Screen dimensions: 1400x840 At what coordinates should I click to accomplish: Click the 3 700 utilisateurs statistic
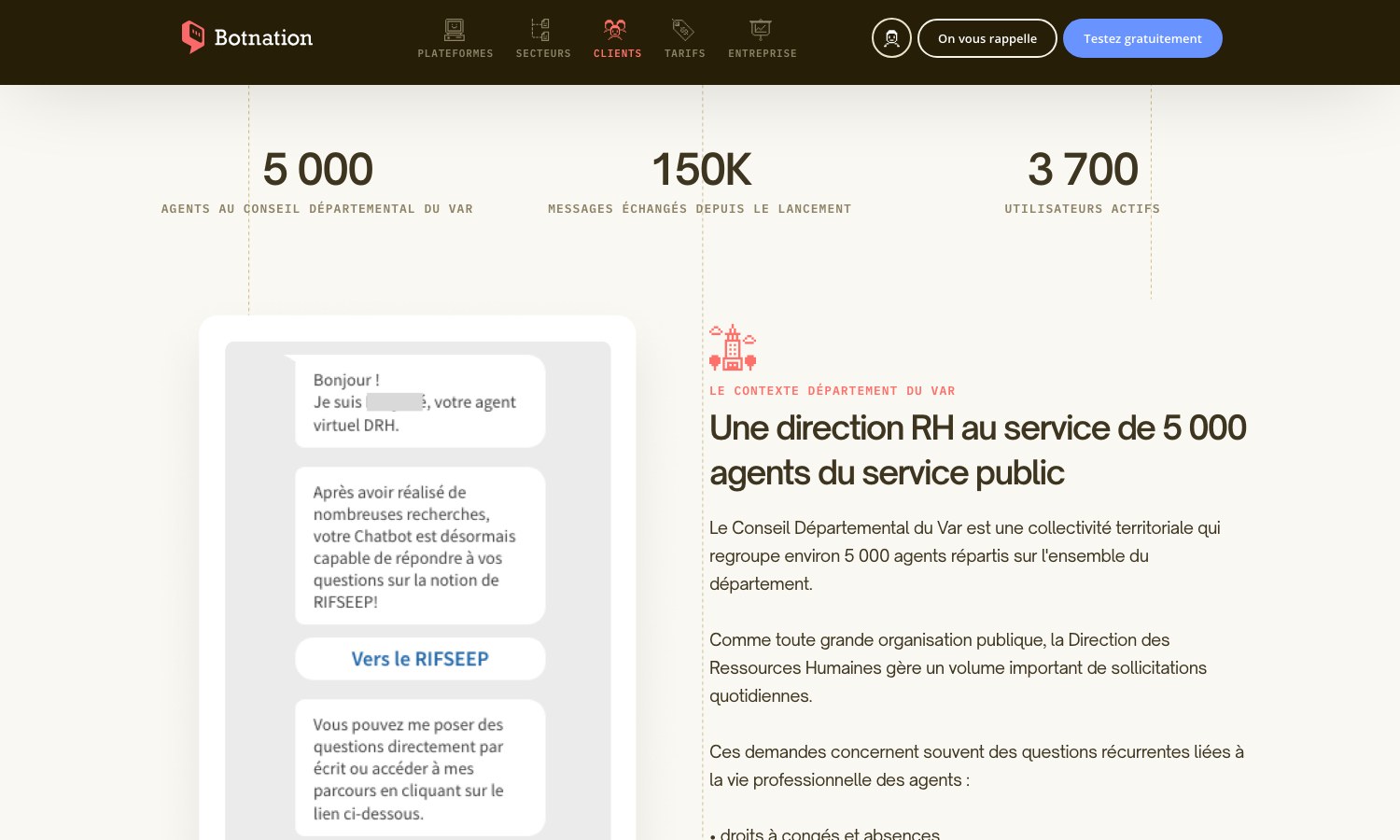click(x=1083, y=170)
